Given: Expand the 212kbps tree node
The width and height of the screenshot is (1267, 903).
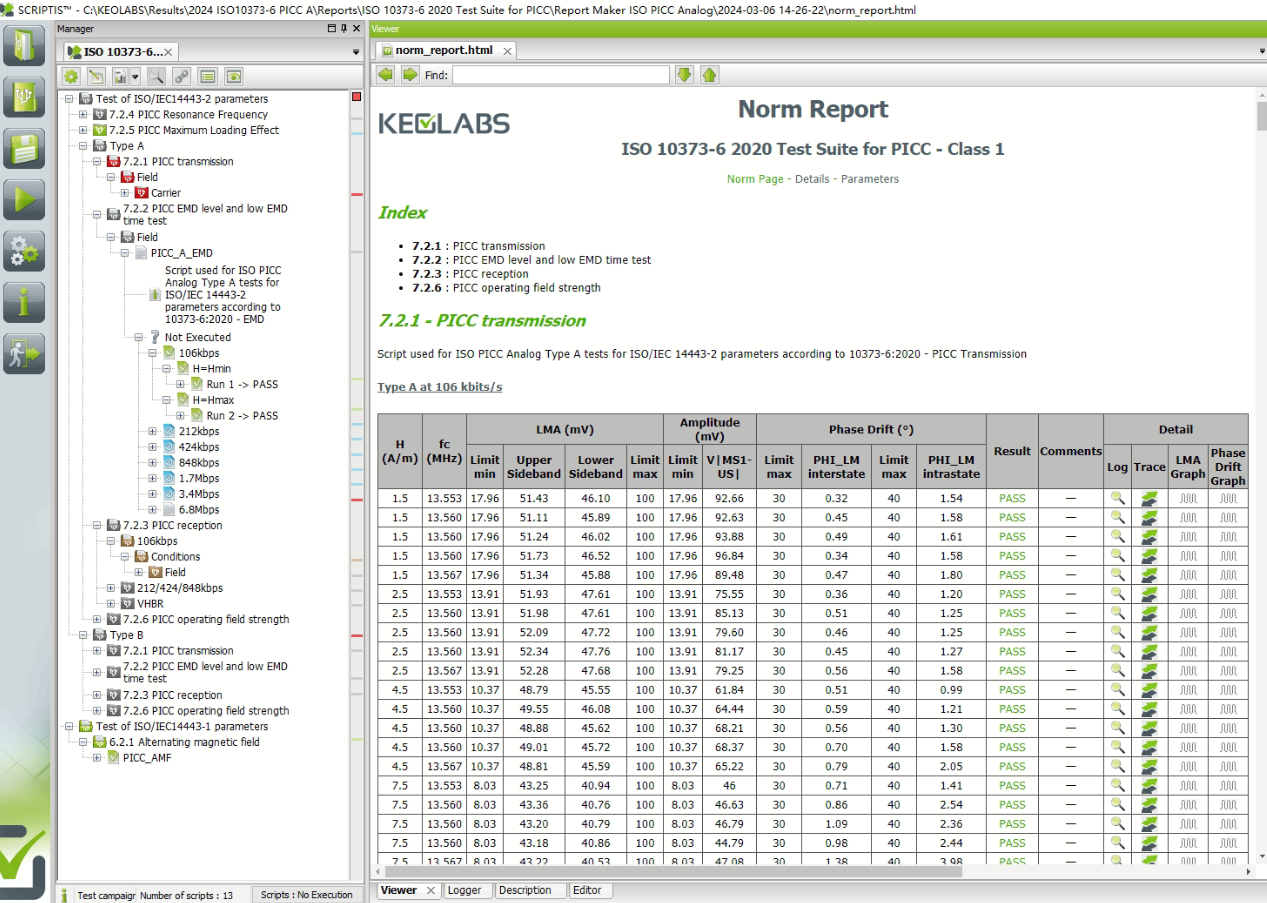Looking at the screenshot, I should pos(153,432).
